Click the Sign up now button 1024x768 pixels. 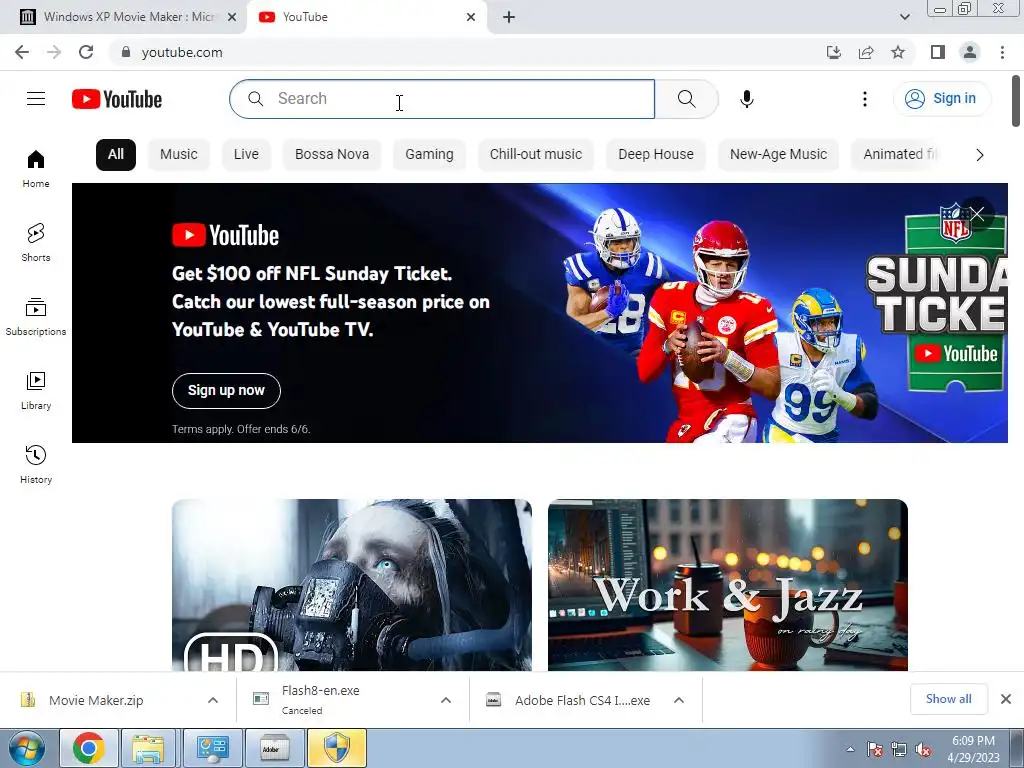pyautogui.click(x=226, y=391)
